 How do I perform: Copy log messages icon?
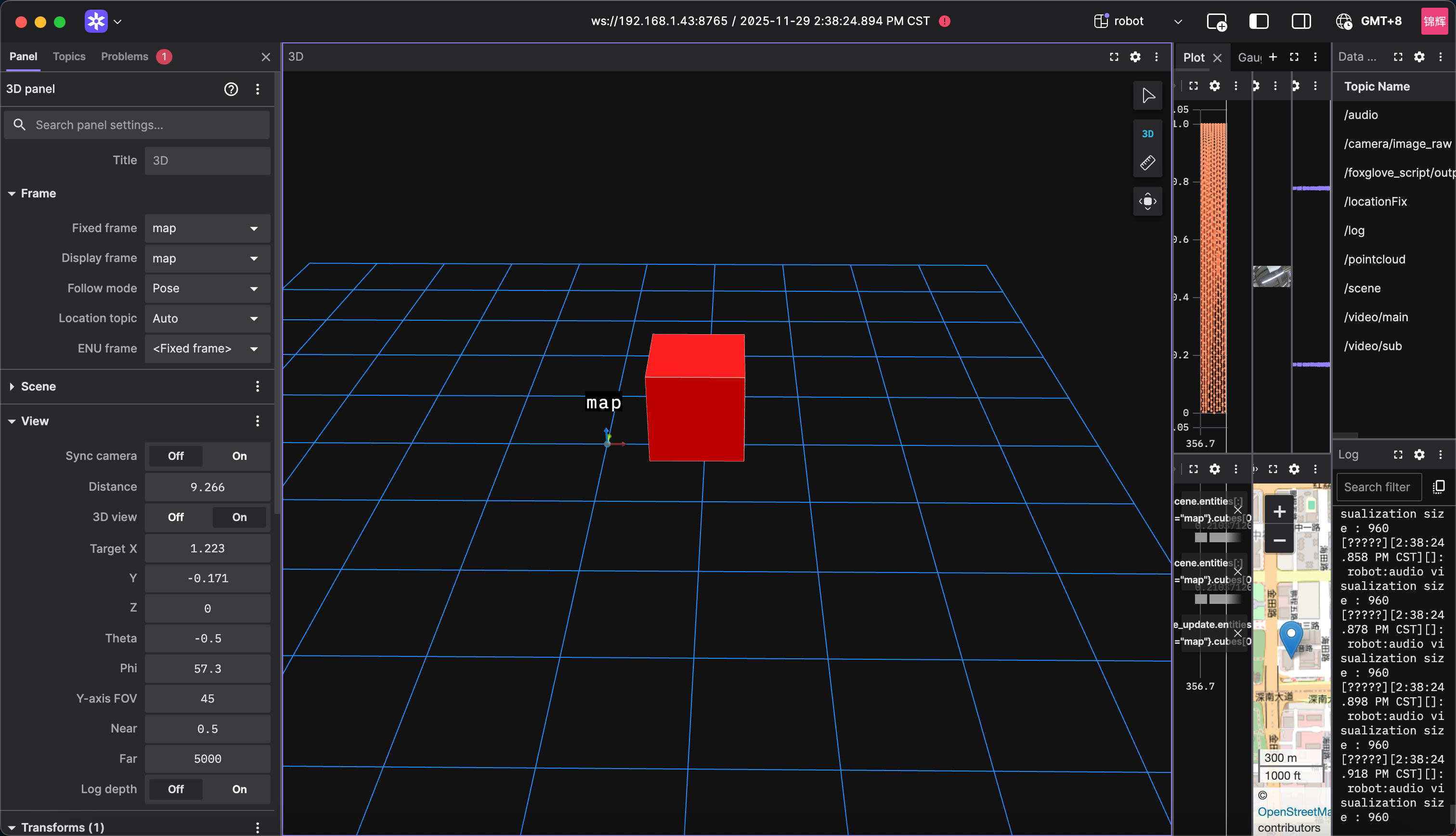tap(1438, 487)
